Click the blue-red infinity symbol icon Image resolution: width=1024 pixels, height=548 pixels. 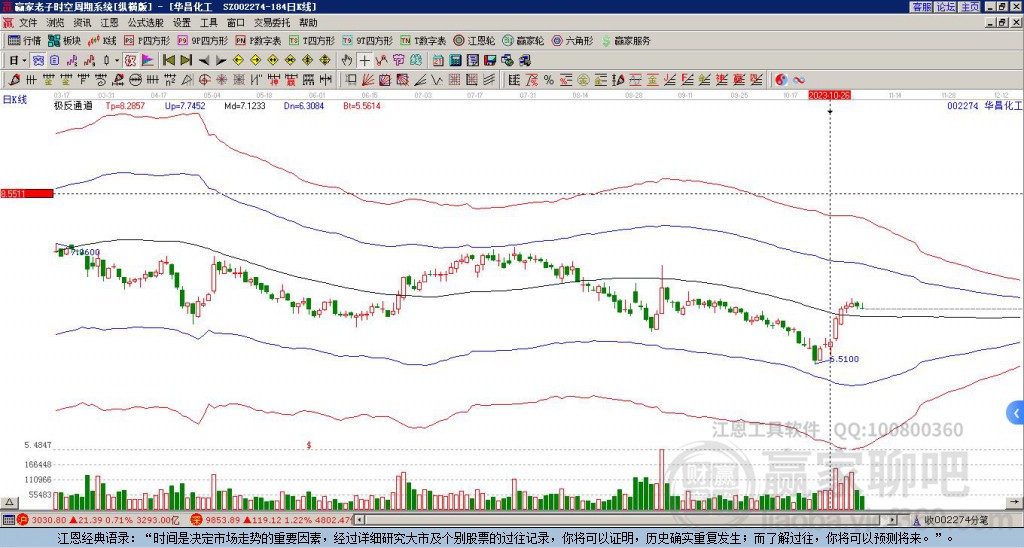coord(799,80)
